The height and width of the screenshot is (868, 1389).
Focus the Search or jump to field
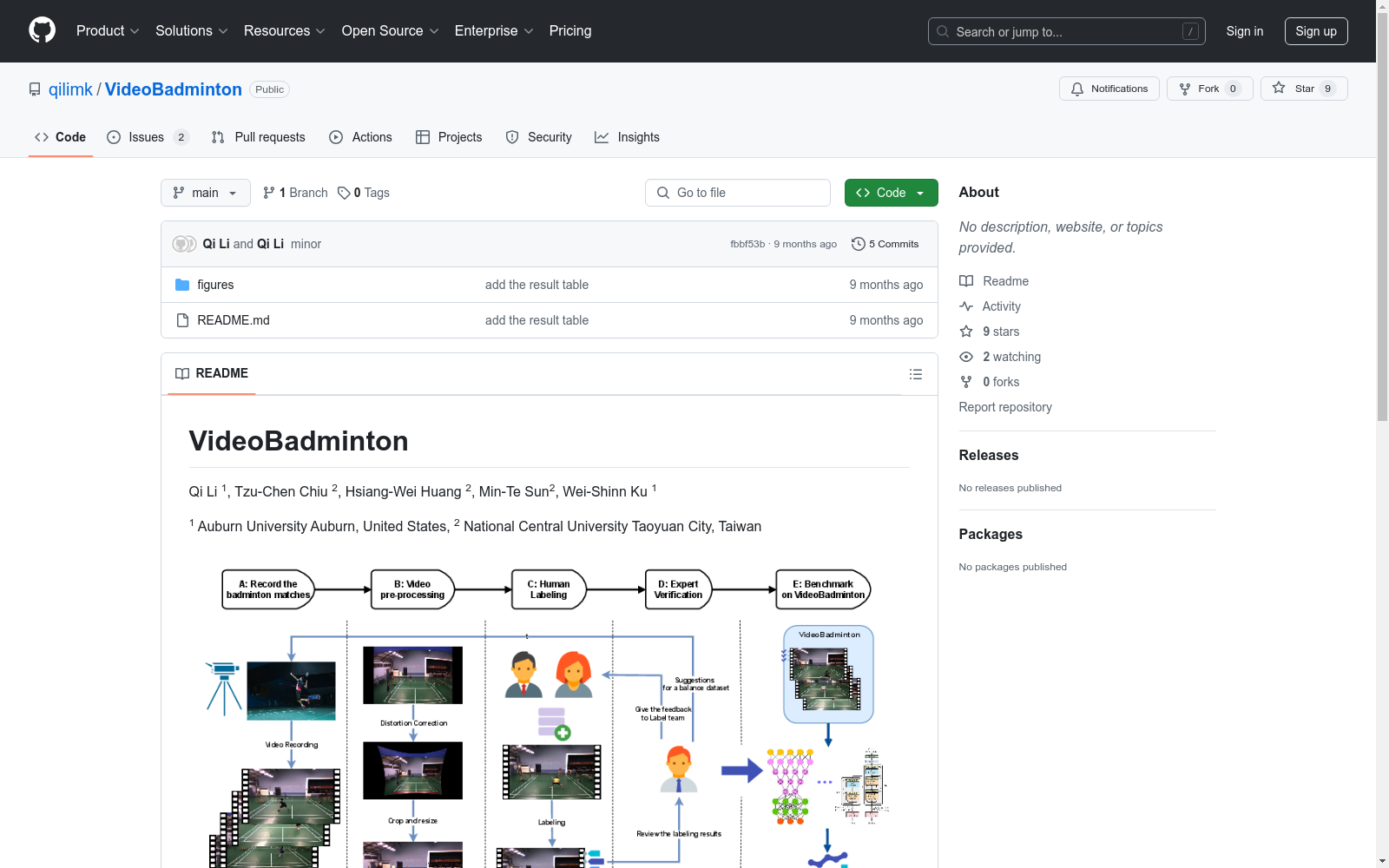(x=1067, y=31)
